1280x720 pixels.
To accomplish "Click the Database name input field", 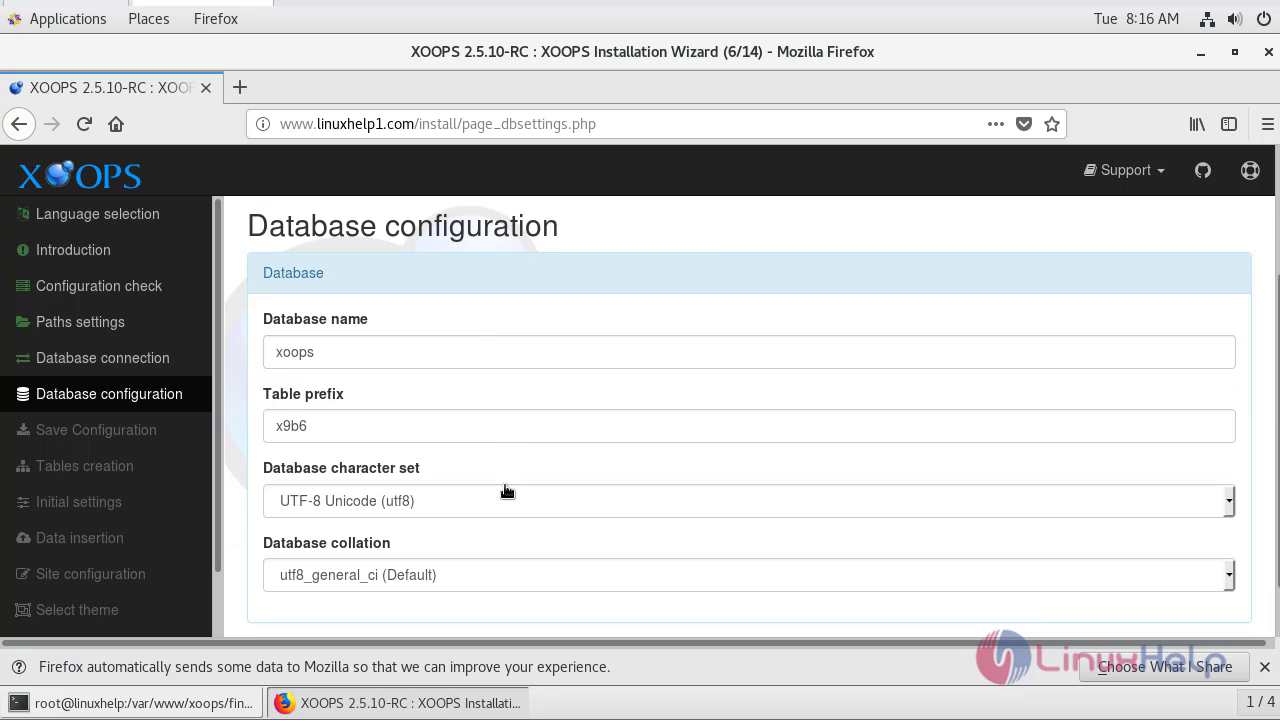I will pos(749,352).
